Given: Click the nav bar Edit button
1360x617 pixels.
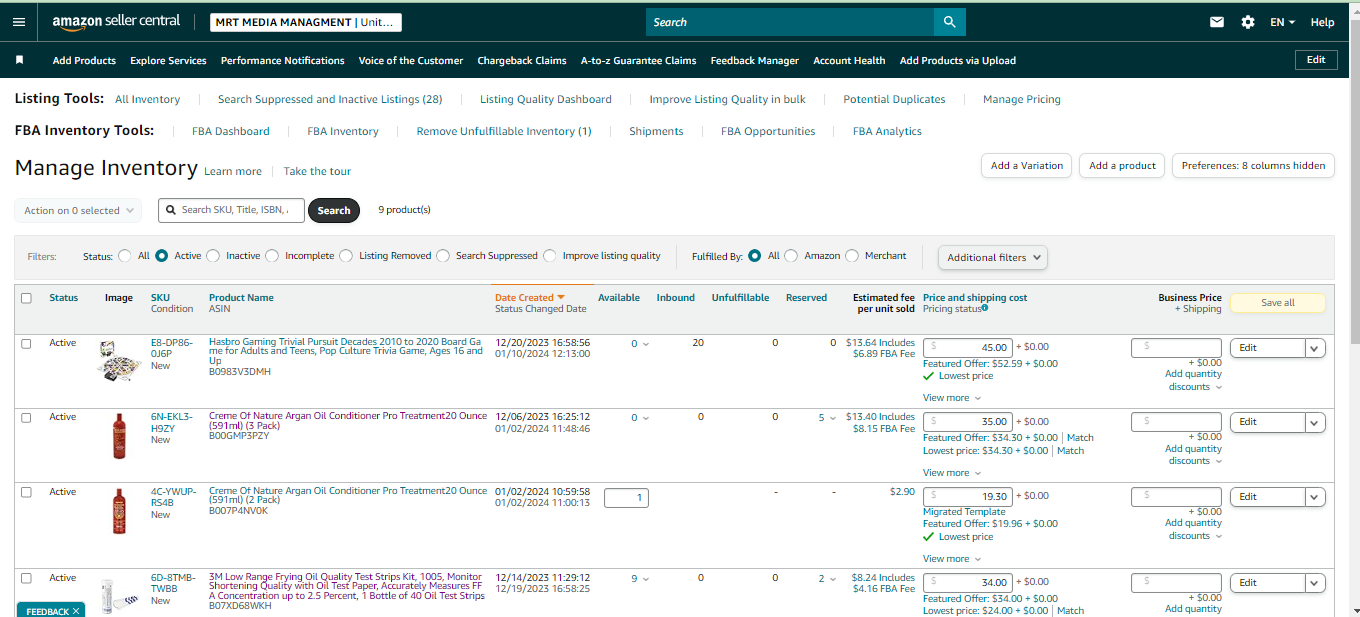Looking at the screenshot, I should pyautogui.click(x=1316, y=60).
